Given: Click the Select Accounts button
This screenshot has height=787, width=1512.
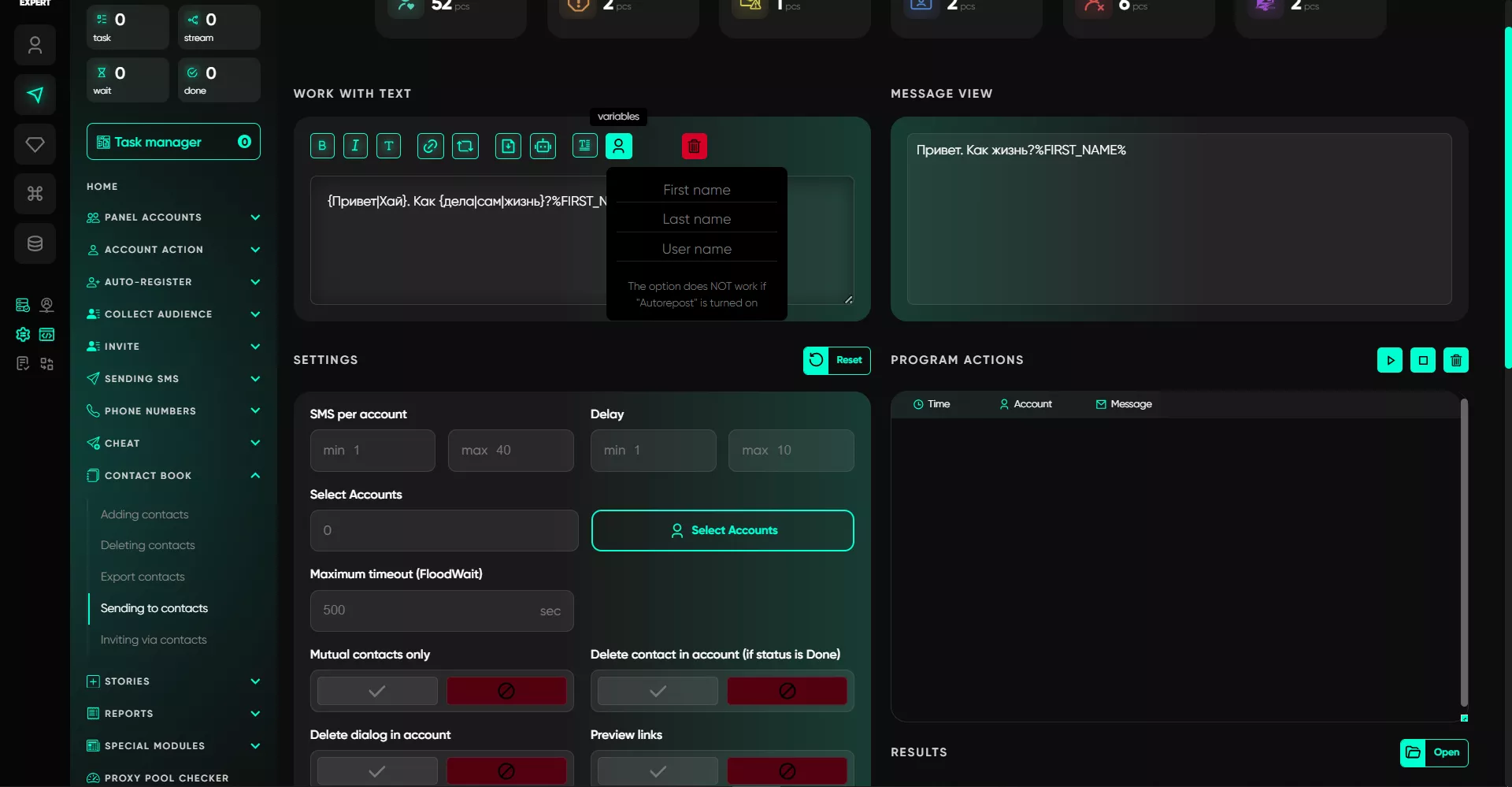Looking at the screenshot, I should [722, 530].
